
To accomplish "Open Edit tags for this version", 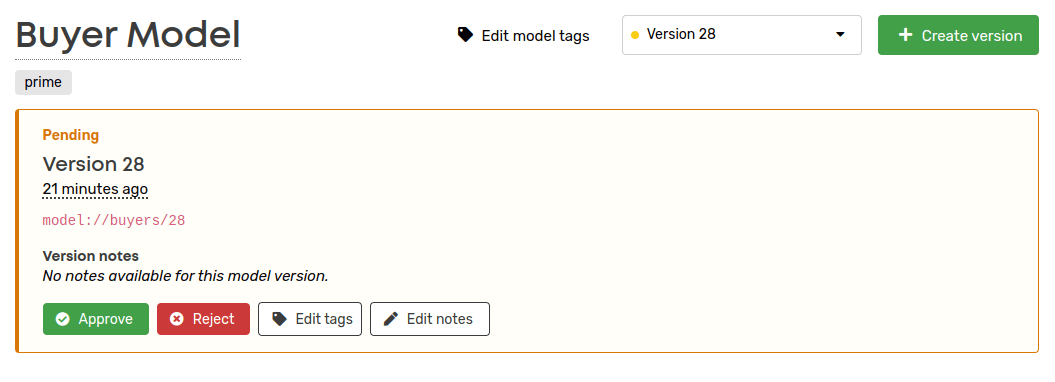I will click(310, 319).
